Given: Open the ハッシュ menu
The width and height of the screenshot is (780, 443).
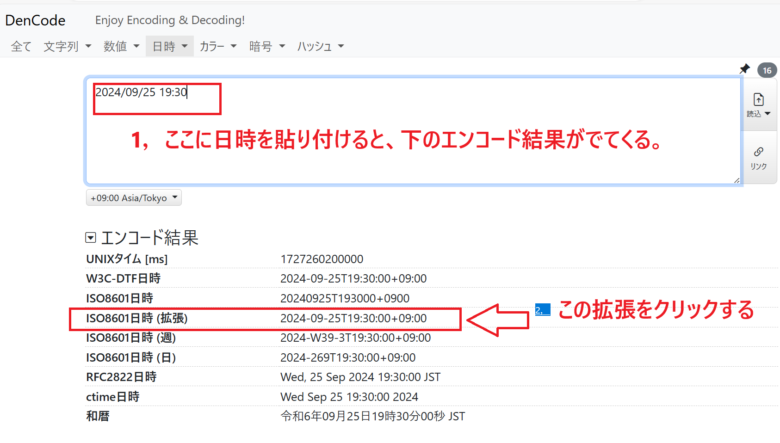Looking at the screenshot, I should pyautogui.click(x=320, y=46).
